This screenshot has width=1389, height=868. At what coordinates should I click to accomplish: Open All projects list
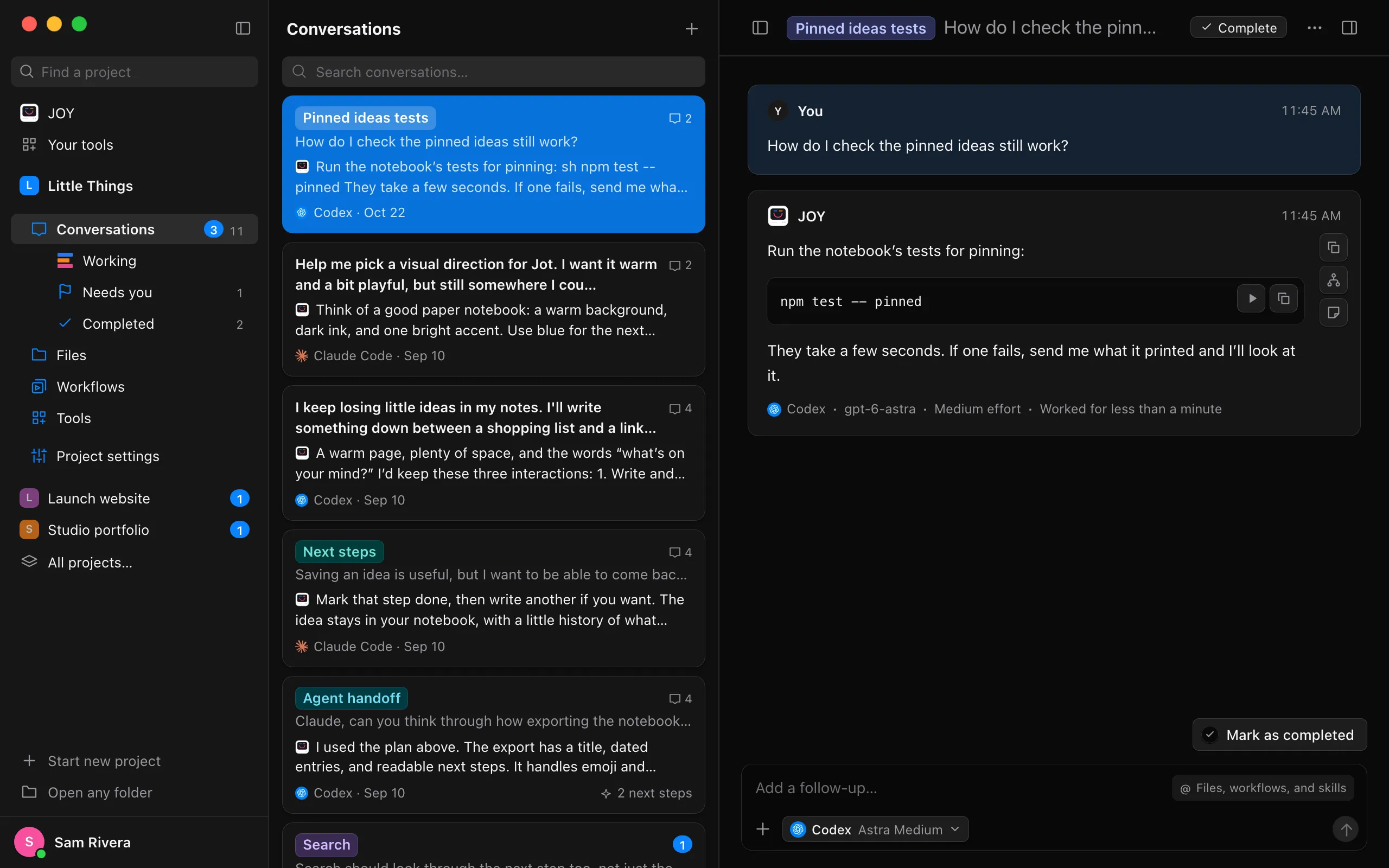(x=135, y=562)
